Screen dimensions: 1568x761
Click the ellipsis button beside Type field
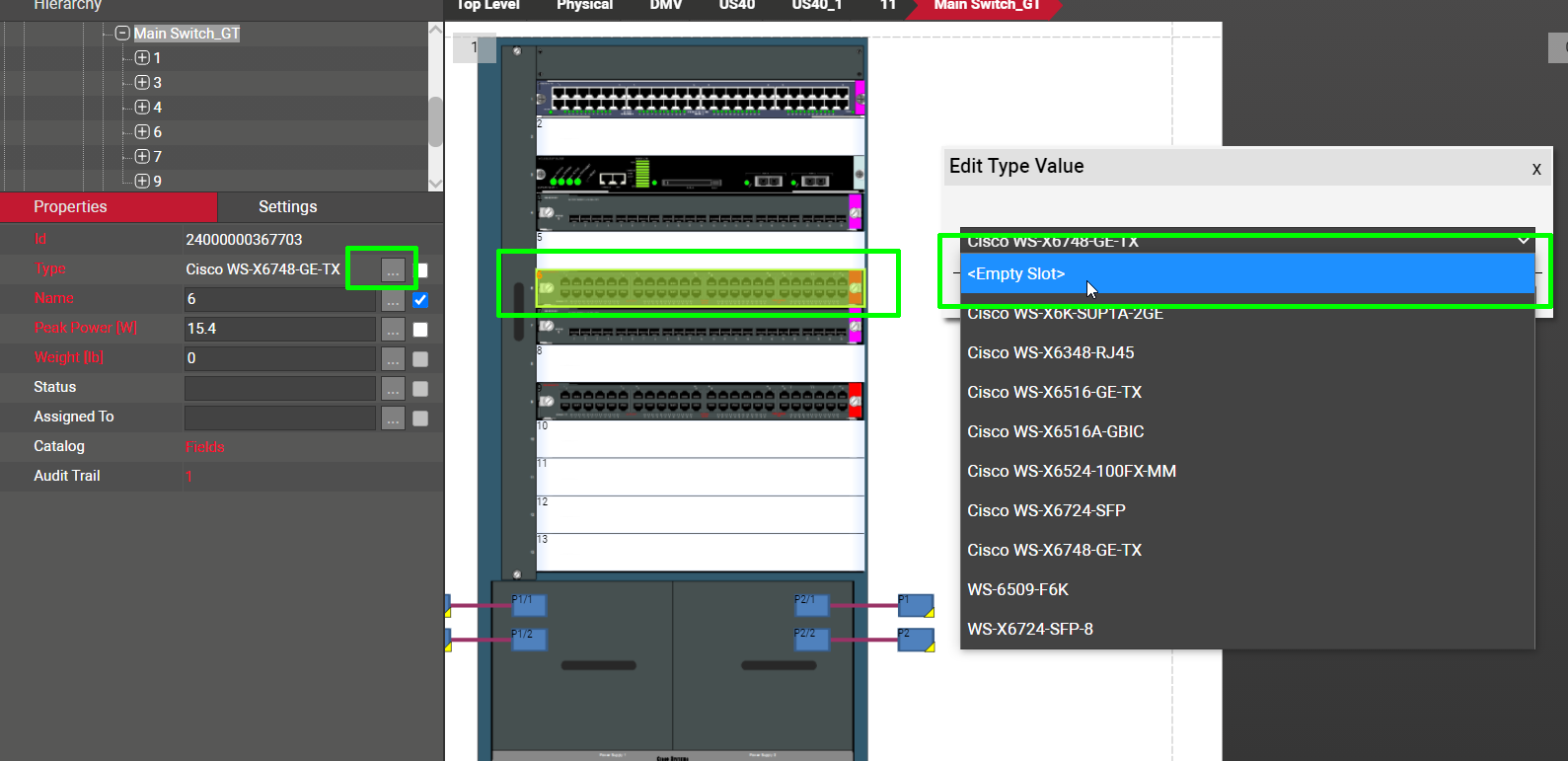pyautogui.click(x=393, y=269)
